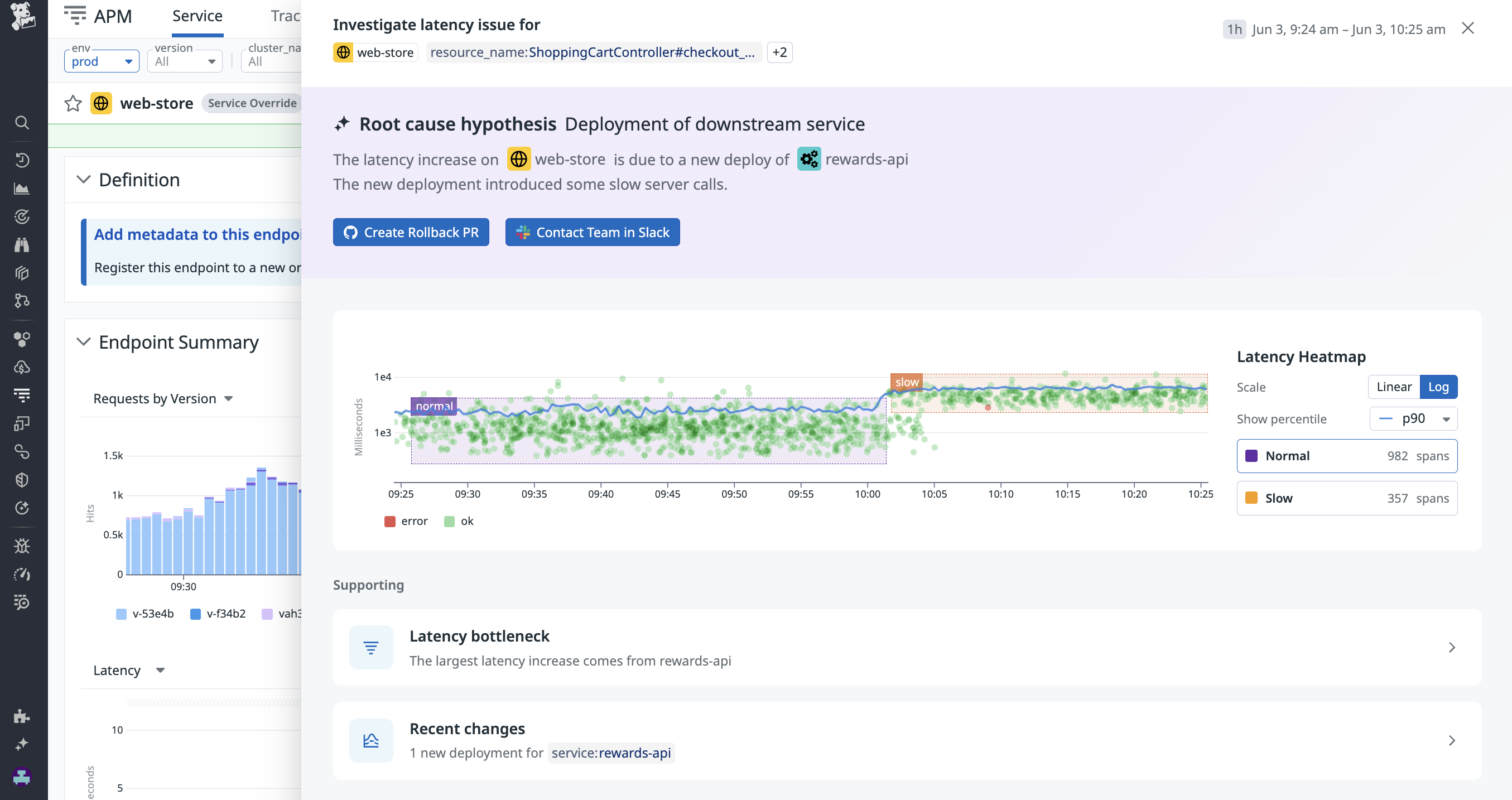Collapse the Endpoint Summary section
The height and width of the screenshot is (800, 1512).
coord(84,341)
